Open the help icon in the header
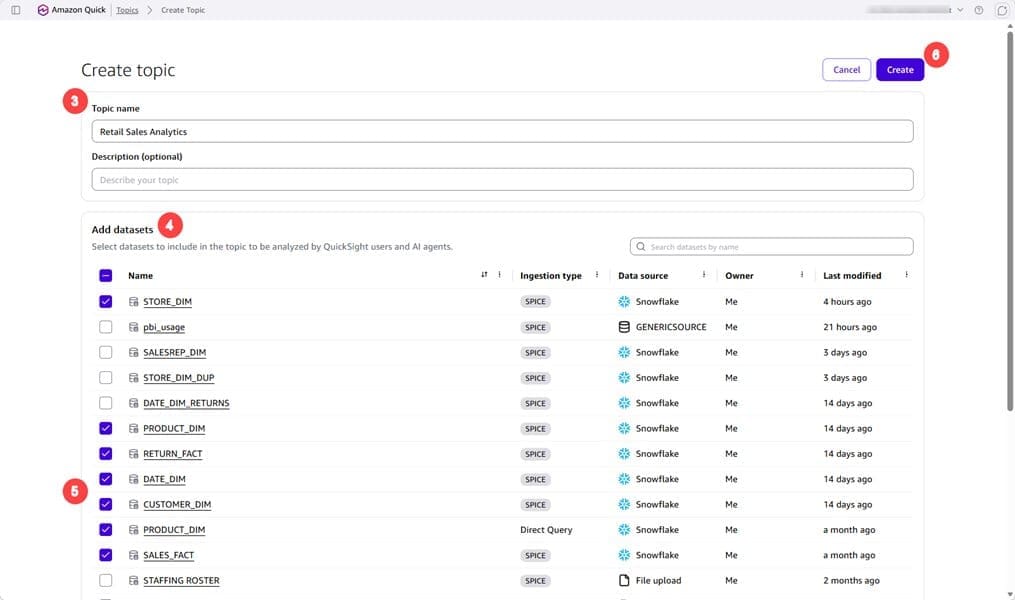Viewport: 1015px width, 600px height. [979, 10]
